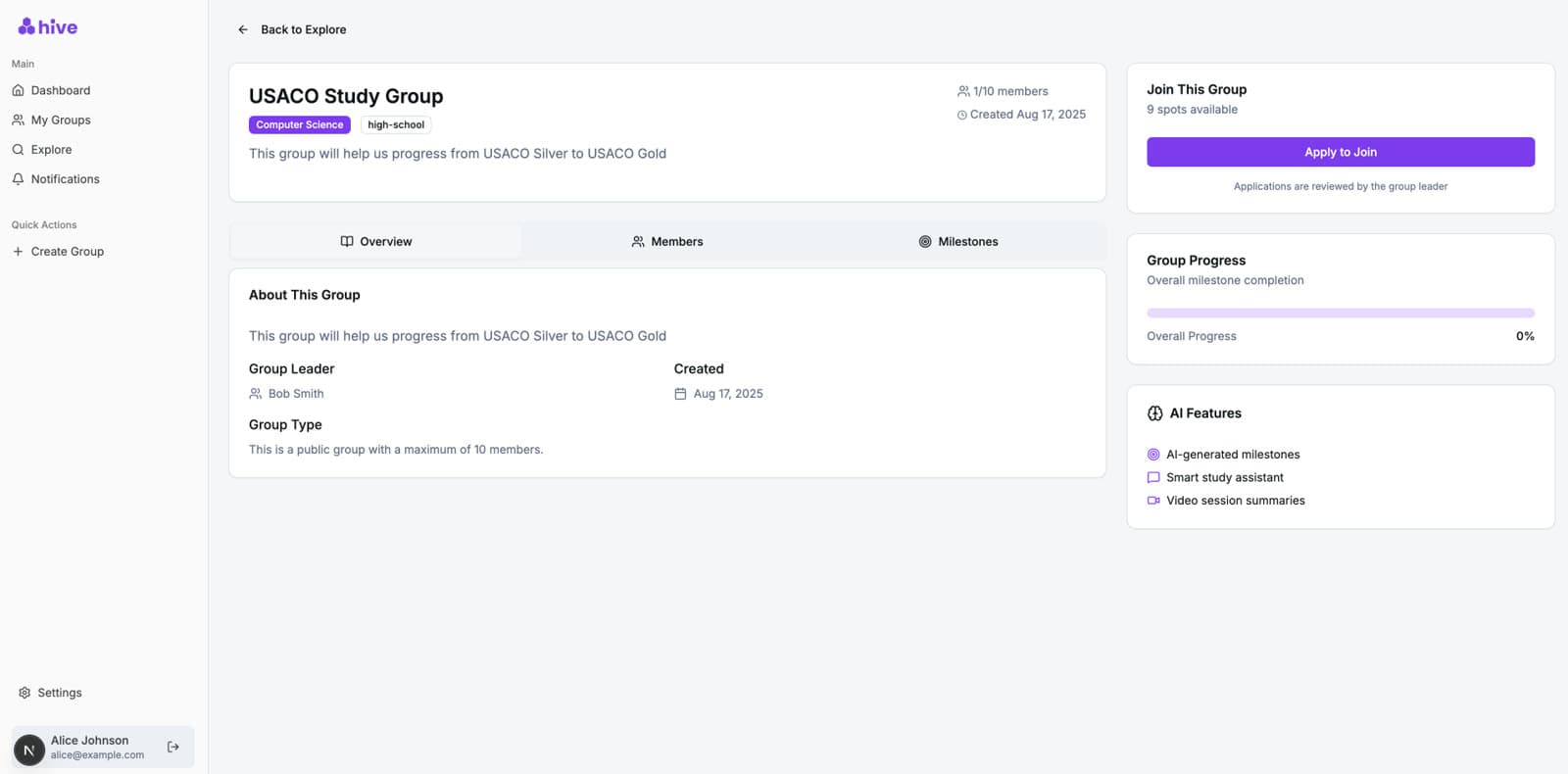The width and height of the screenshot is (1568, 774).
Task: Click the clock icon beside Created date
Action: click(x=962, y=115)
